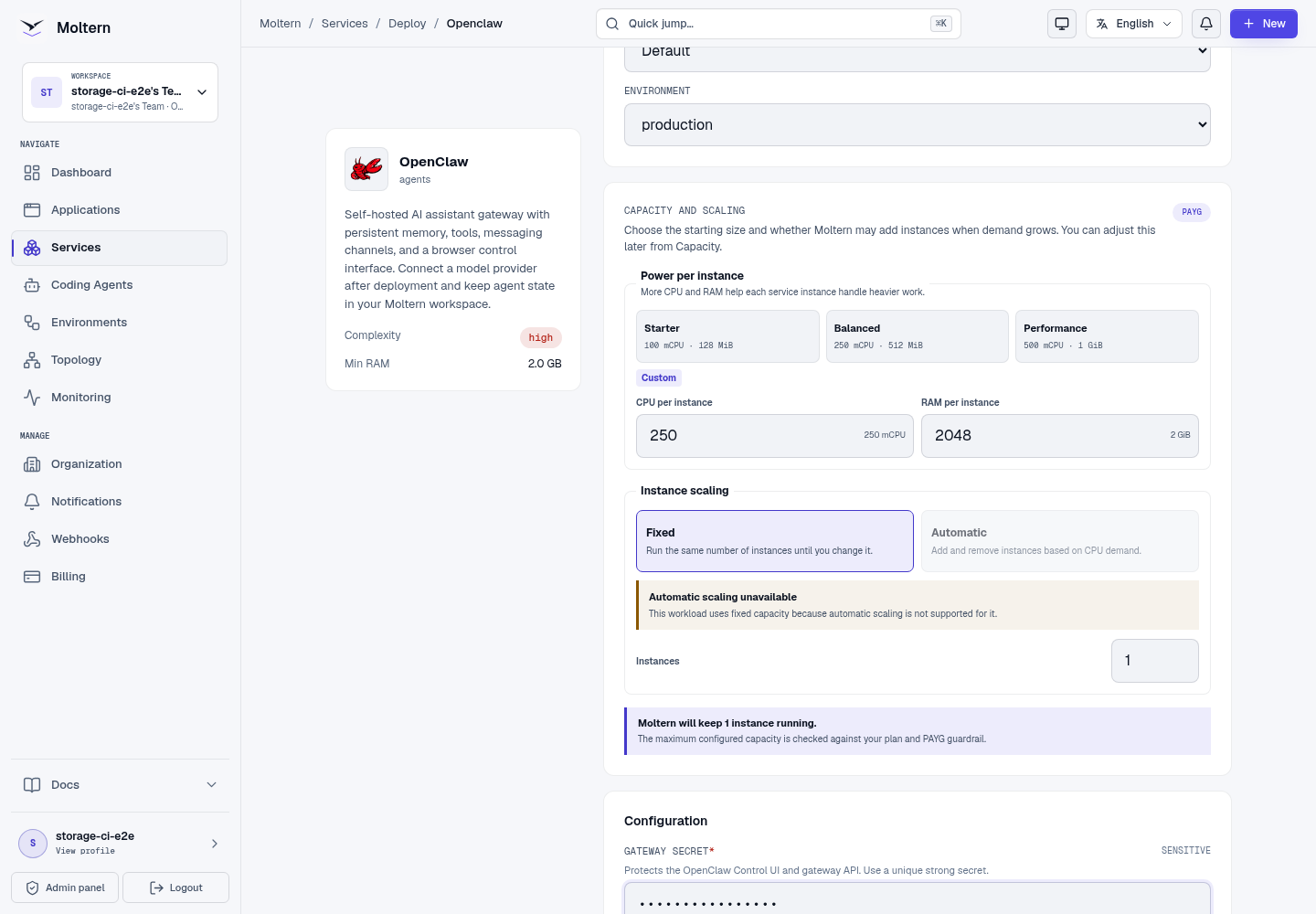Open the English language dropdown

(1134, 24)
